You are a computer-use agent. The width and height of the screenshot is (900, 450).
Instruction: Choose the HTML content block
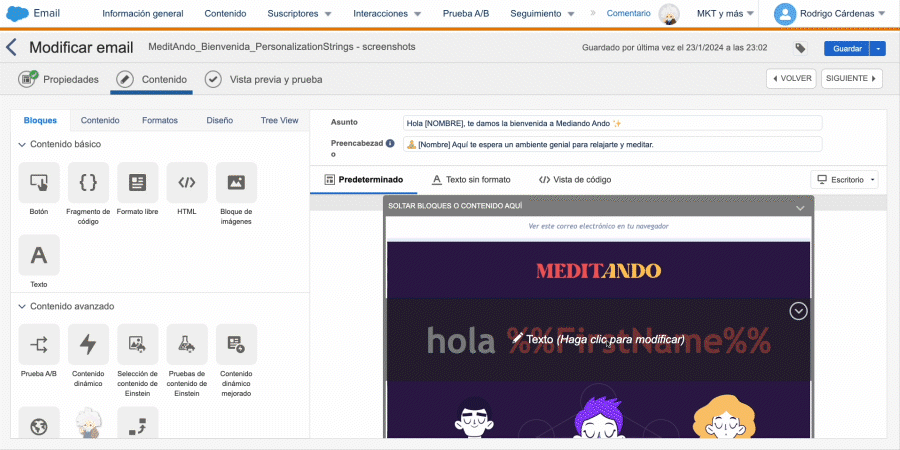(187, 183)
